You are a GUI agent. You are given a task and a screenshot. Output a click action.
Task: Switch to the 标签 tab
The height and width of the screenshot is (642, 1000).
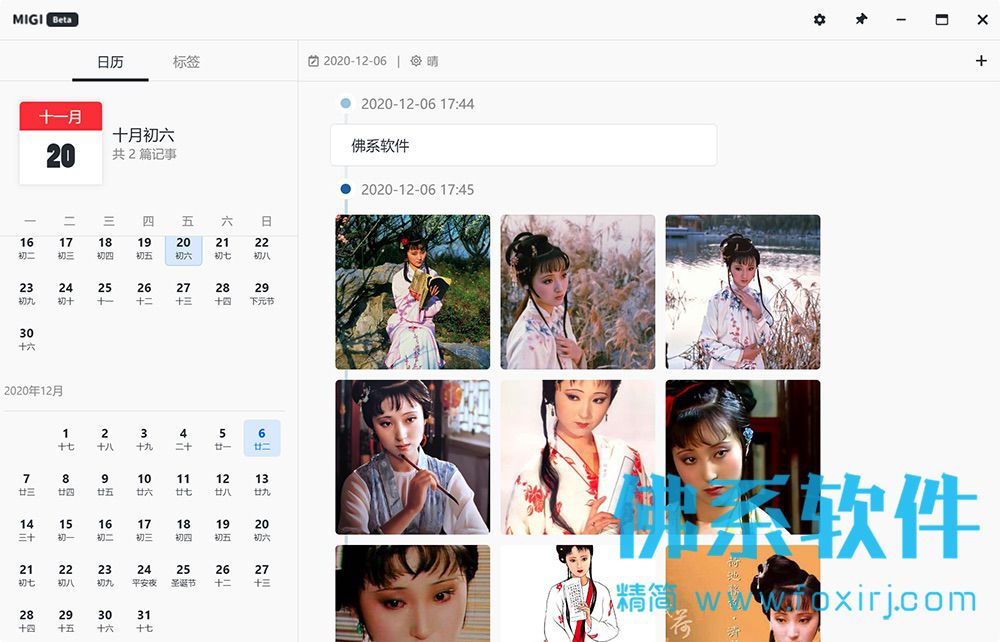click(x=186, y=62)
